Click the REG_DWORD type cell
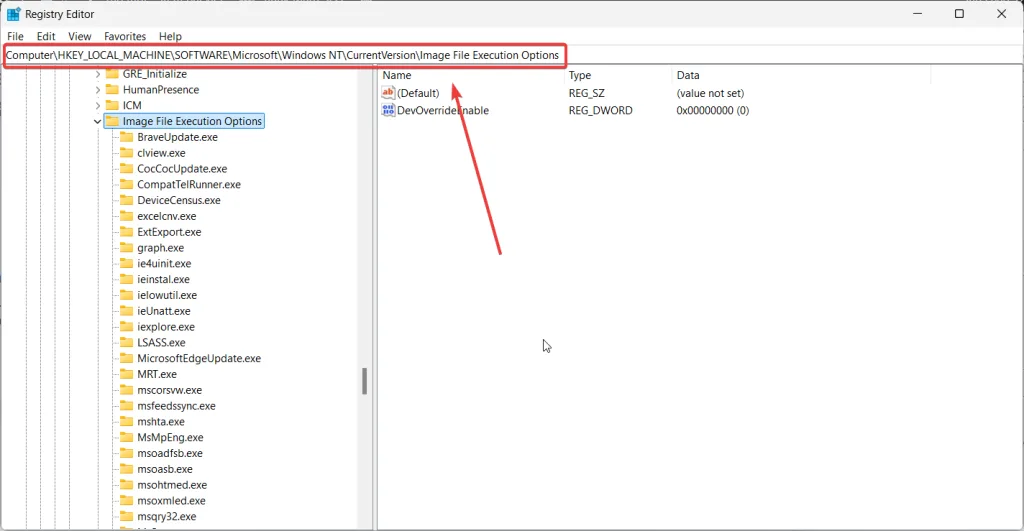 pyautogui.click(x=600, y=111)
